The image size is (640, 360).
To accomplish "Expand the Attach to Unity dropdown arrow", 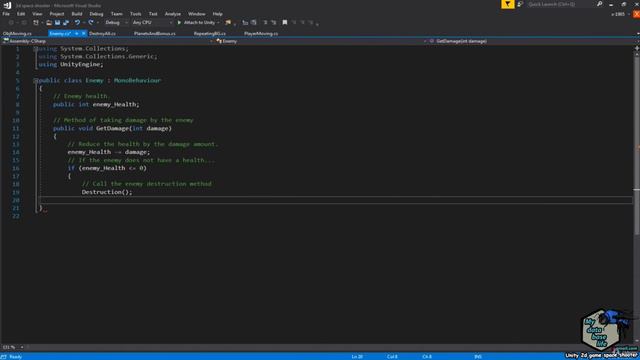I will tap(218, 23).
